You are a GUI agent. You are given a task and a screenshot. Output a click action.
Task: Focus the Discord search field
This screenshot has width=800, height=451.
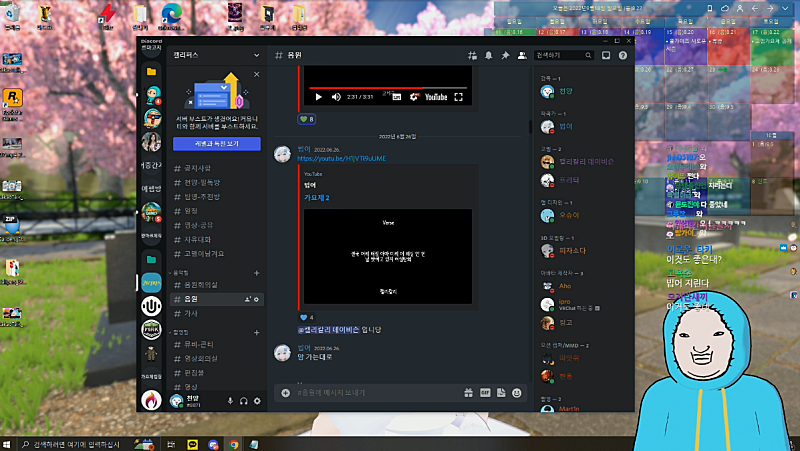[563, 56]
